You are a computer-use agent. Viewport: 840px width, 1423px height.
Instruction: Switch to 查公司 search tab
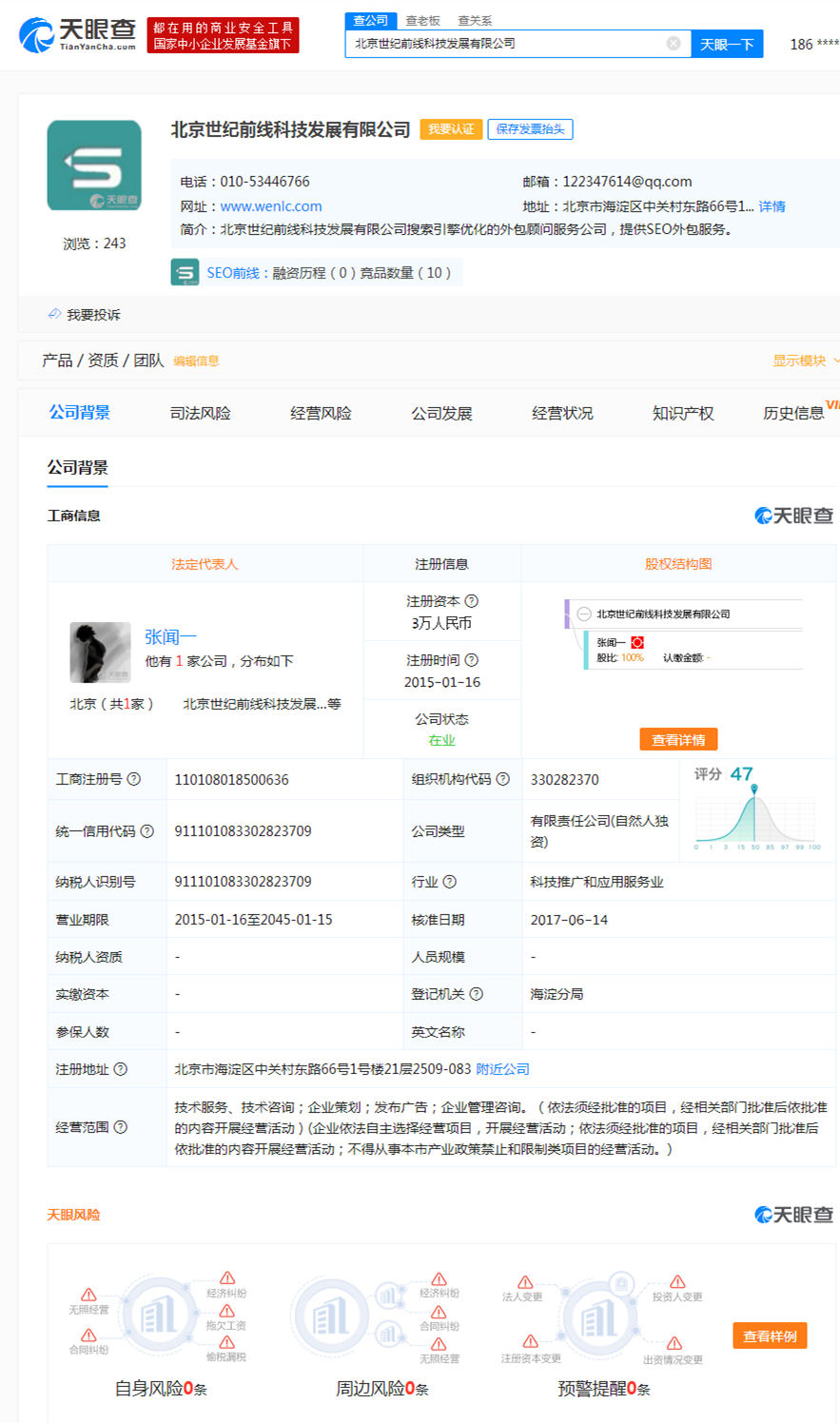tap(371, 21)
